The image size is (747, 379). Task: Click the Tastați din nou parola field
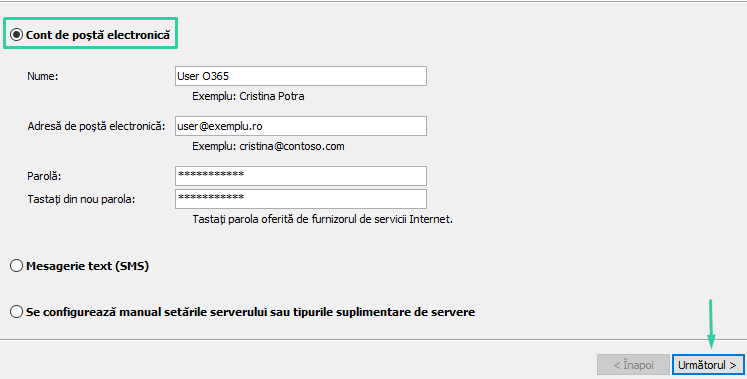pyautogui.click(x=301, y=199)
